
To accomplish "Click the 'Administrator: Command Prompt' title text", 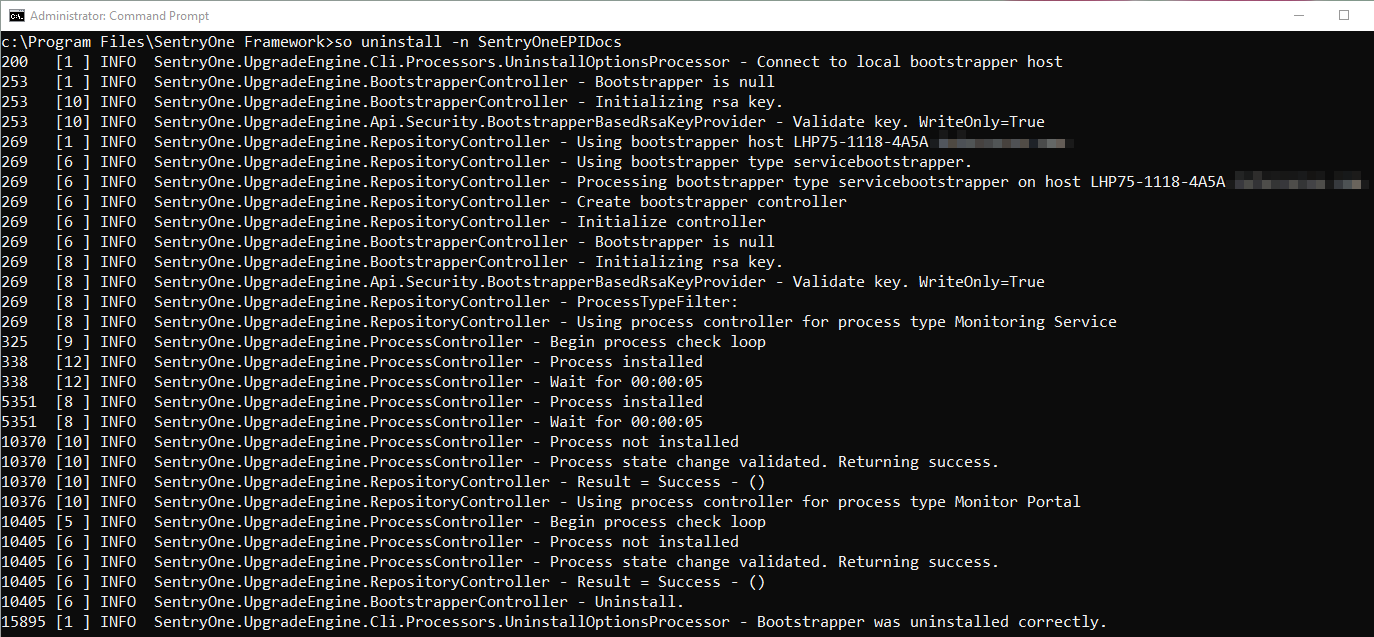I will tap(120, 16).
